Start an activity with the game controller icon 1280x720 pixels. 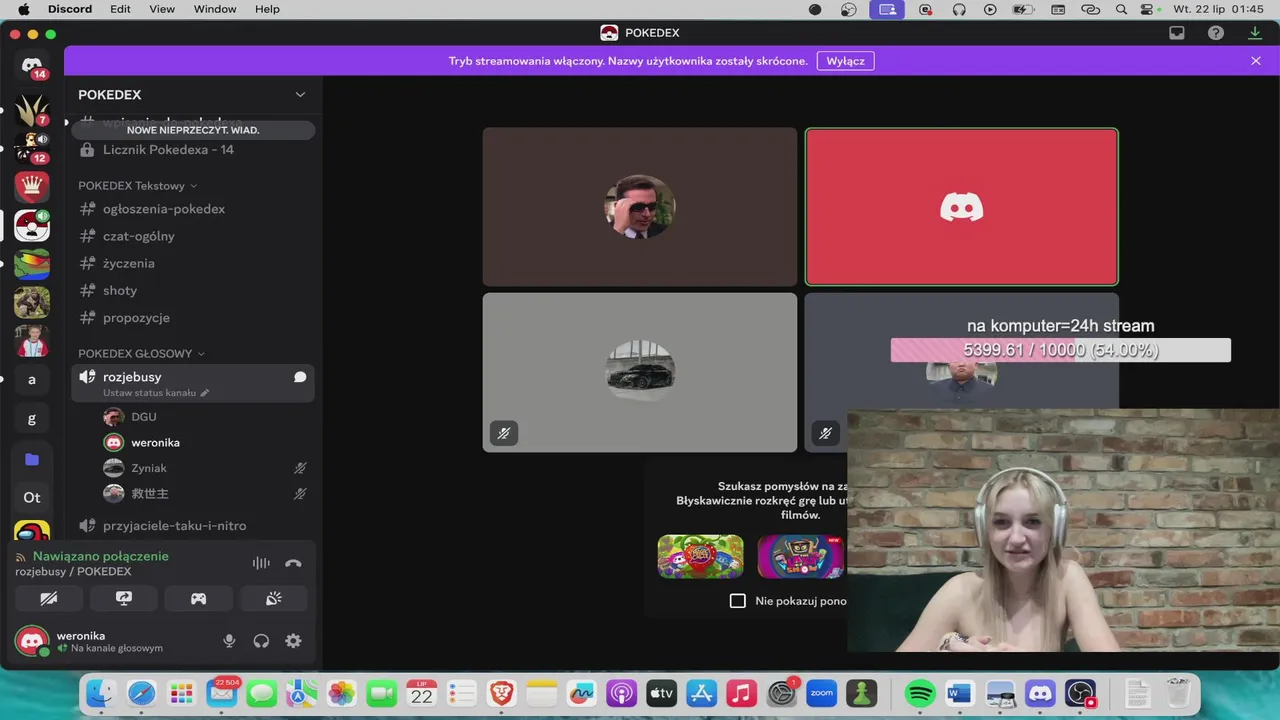[x=199, y=598]
